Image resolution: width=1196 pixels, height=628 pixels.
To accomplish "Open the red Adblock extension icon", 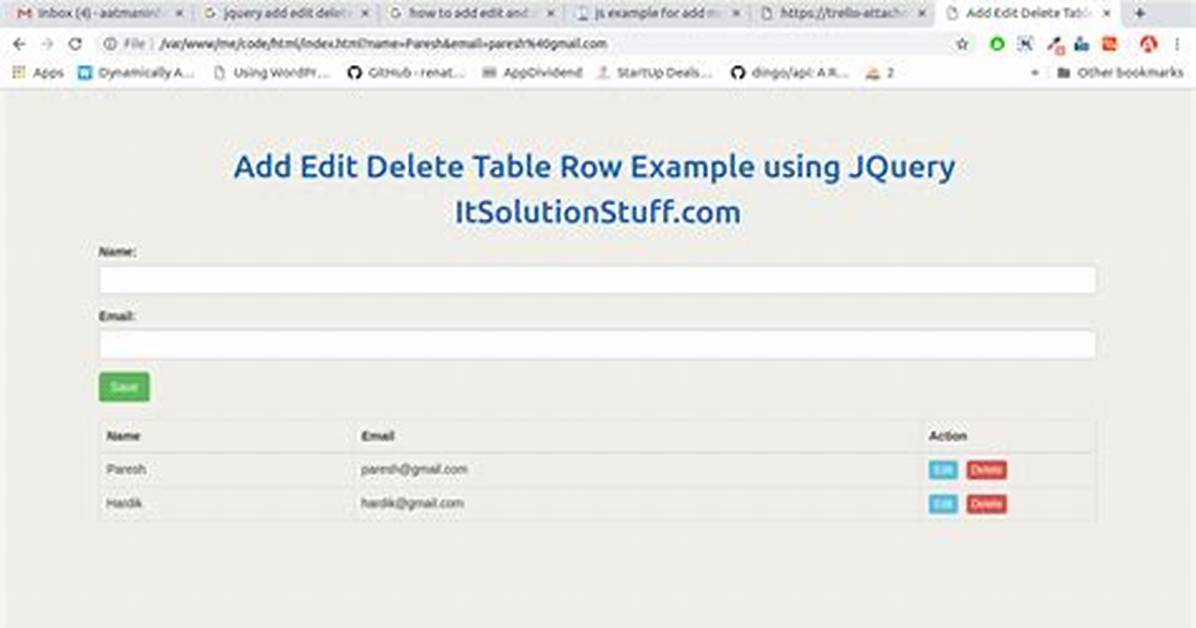I will click(1148, 44).
